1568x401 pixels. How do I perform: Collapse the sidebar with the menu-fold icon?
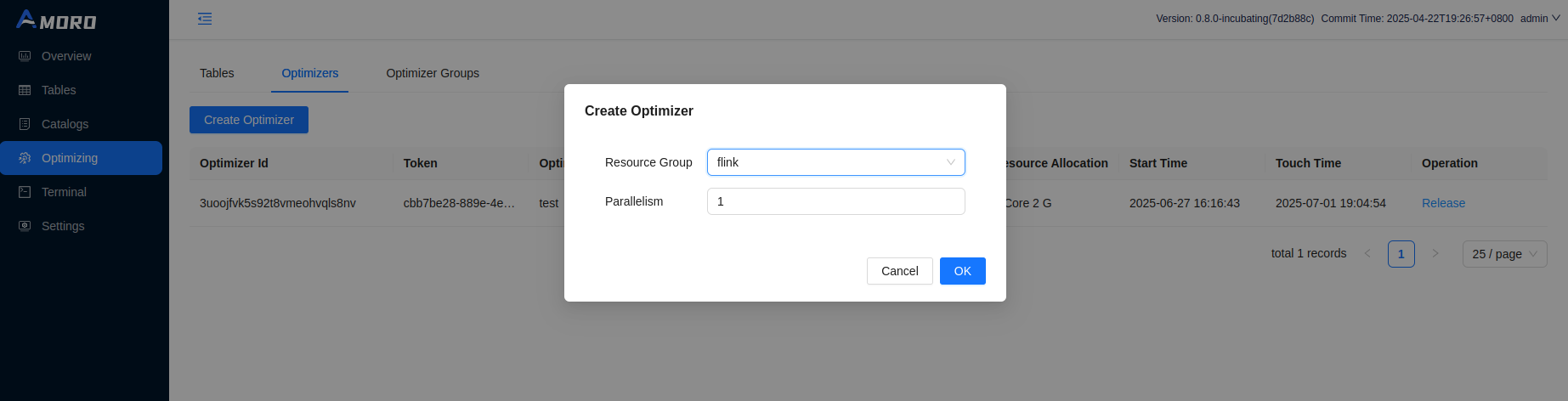[x=205, y=19]
